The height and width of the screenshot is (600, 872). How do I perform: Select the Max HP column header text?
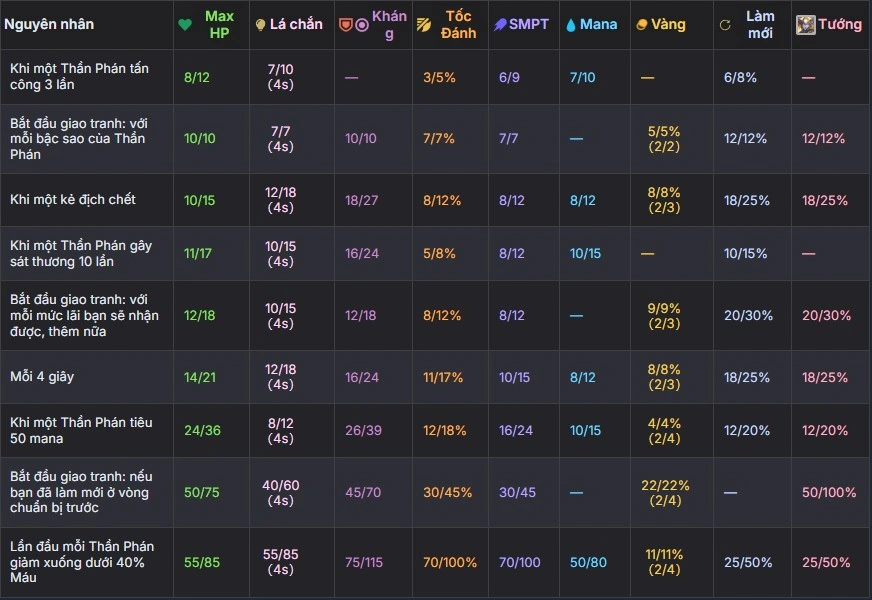coord(219,24)
